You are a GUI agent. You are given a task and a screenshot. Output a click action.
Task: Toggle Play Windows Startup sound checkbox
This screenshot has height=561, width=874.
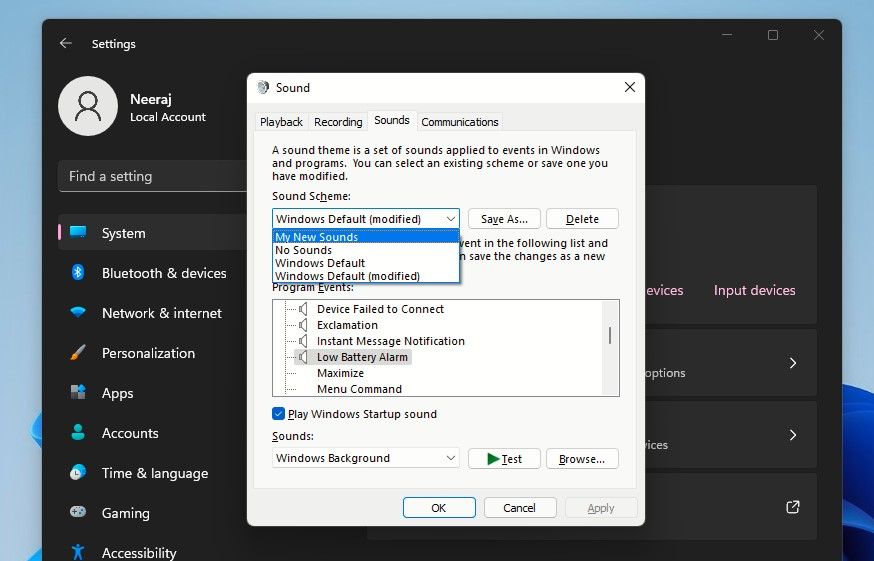coord(278,414)
